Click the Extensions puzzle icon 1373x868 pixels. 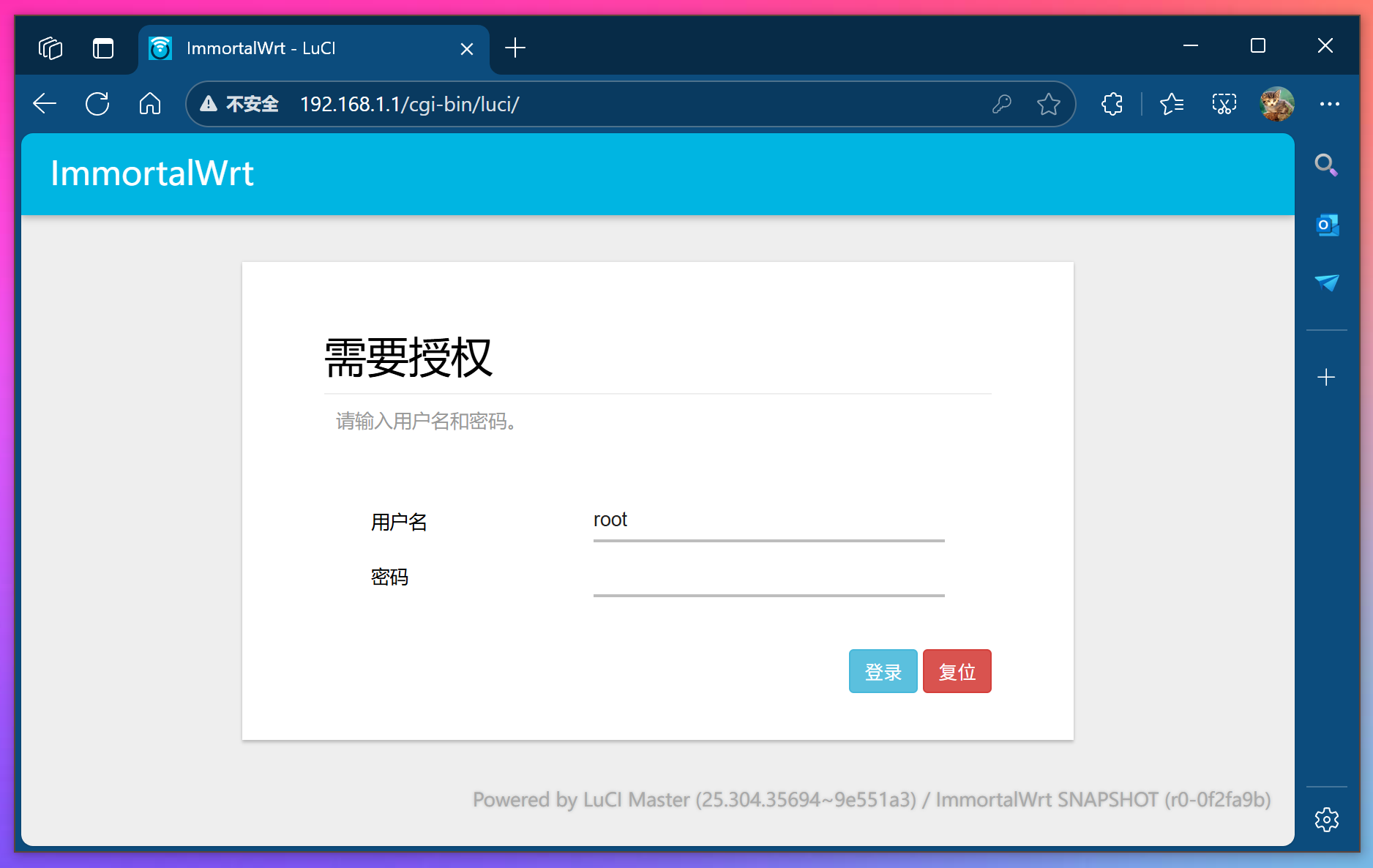coord(1112,104)
